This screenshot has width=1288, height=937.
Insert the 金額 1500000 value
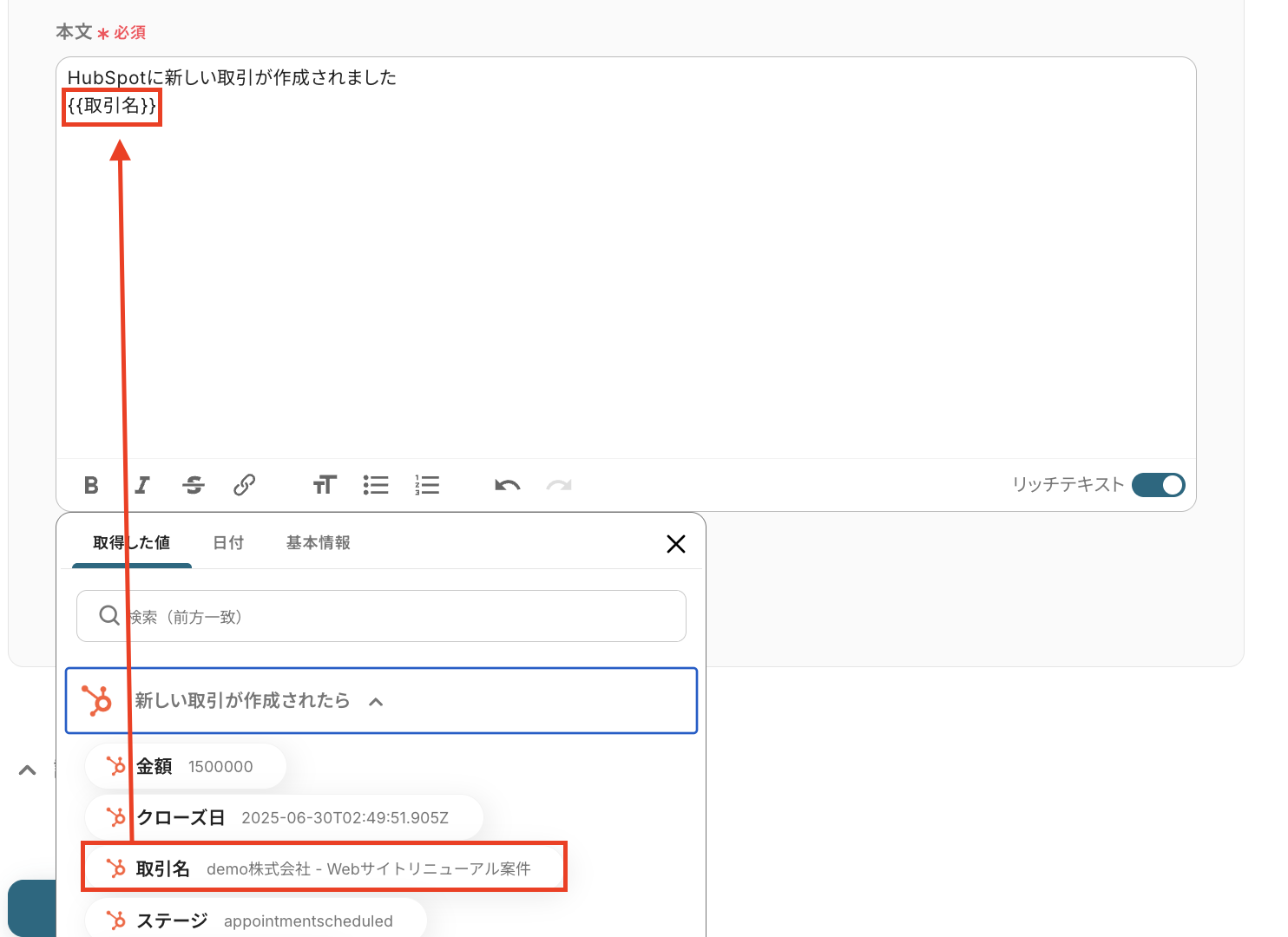pyautogui.click(x=186, y=766)
